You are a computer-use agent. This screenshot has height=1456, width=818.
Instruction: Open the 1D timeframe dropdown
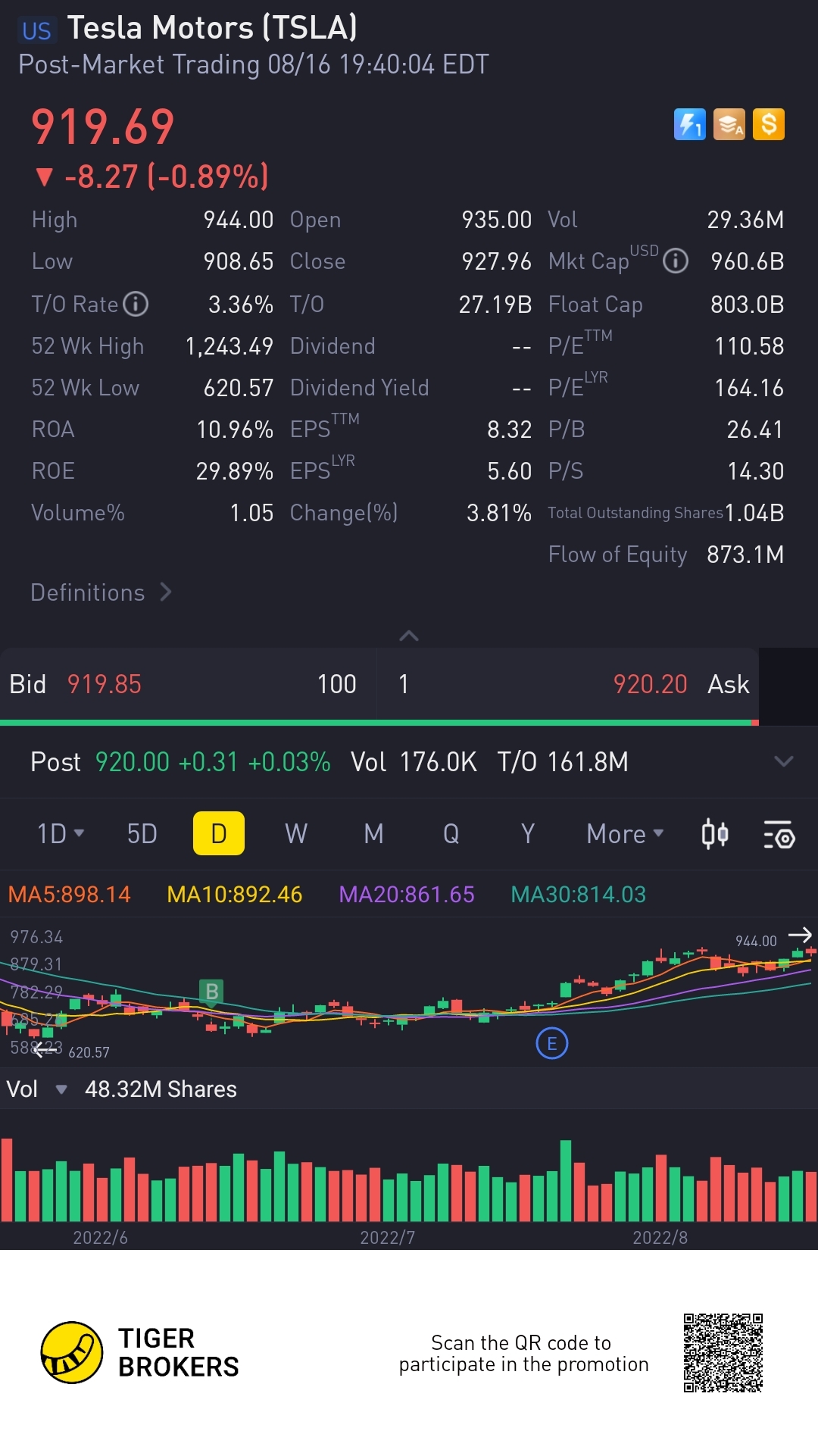61,834
